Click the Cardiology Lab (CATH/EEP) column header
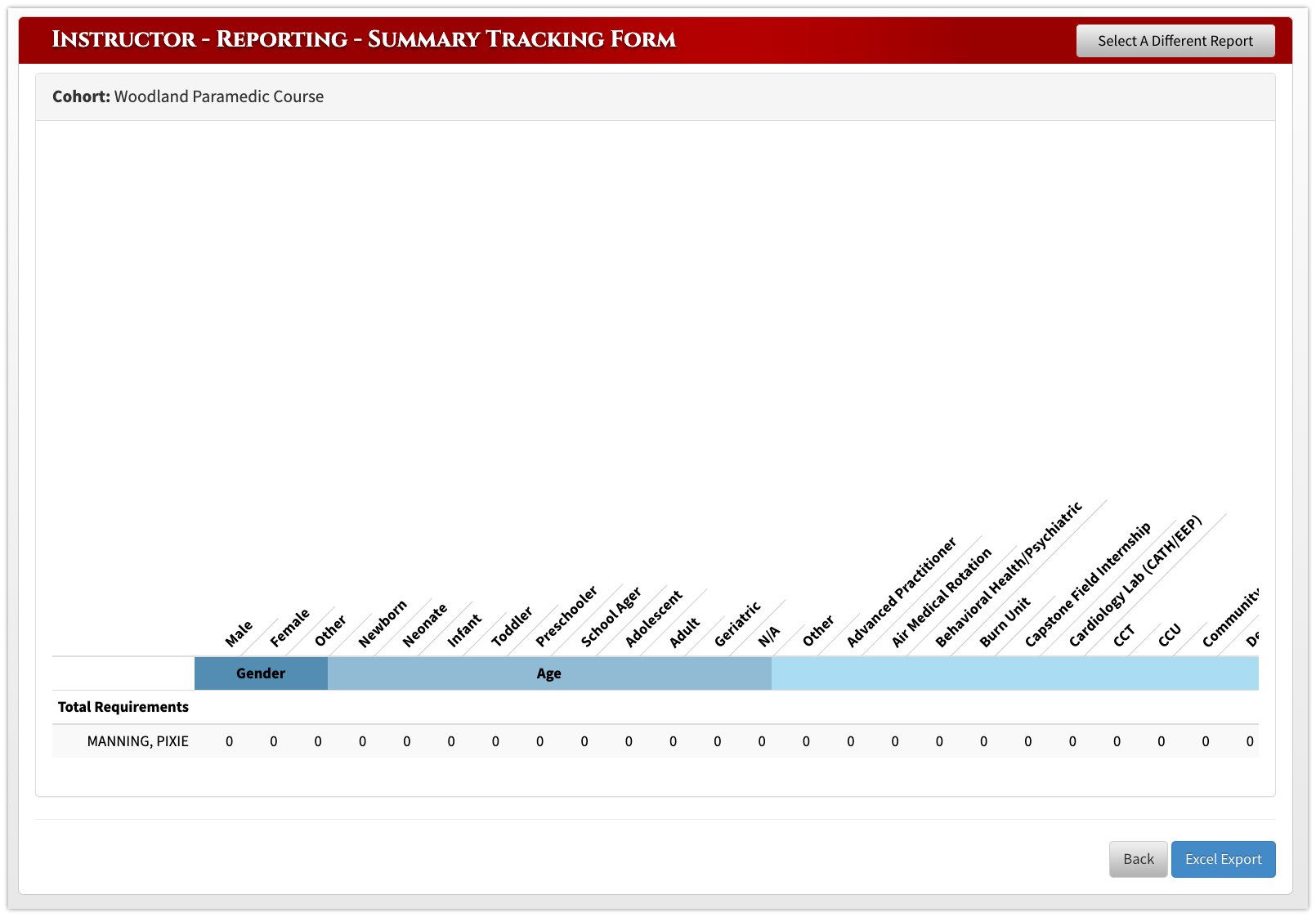 click(x=1135, y=581)
